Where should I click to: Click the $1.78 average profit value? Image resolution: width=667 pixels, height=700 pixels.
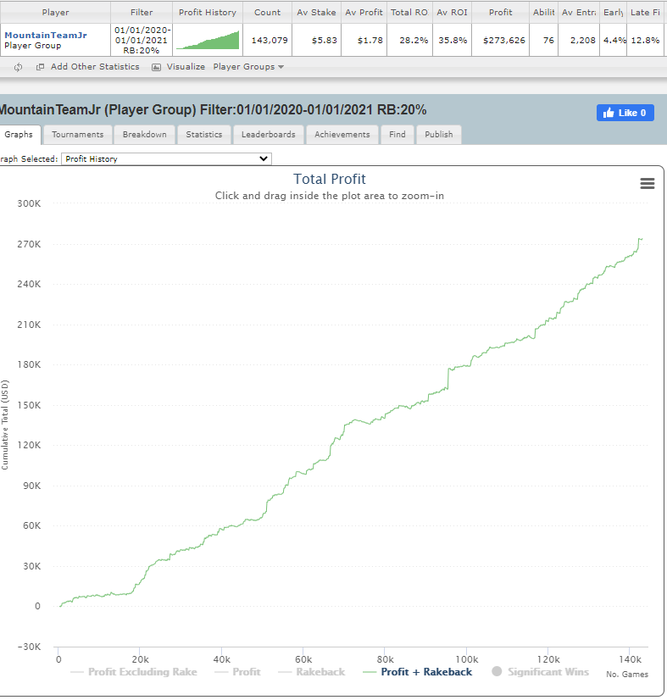point(370,40)
